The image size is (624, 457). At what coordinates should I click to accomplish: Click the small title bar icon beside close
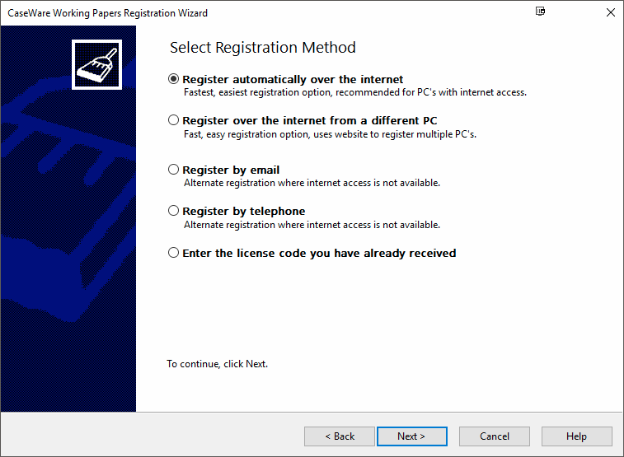click(540, 12)
